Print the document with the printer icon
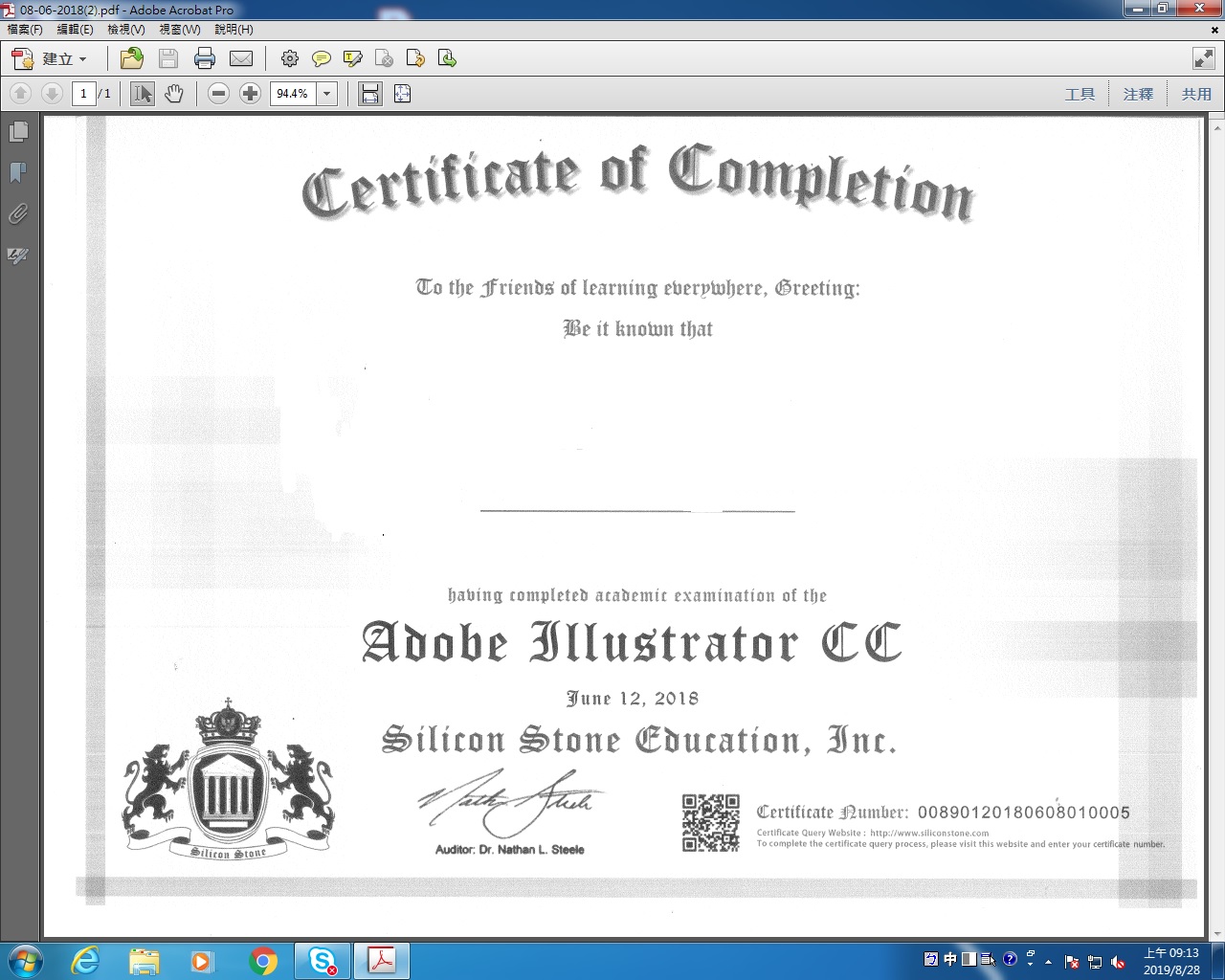Viewport: 1225px width, 980px height. pos(205,59)
